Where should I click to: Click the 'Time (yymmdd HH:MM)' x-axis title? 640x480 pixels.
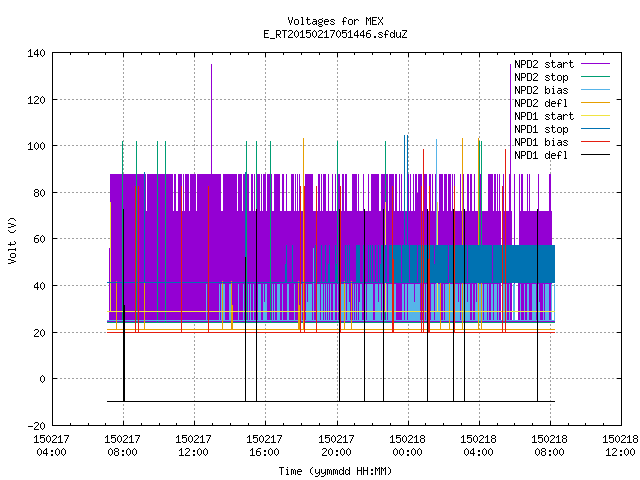[335, 471]
